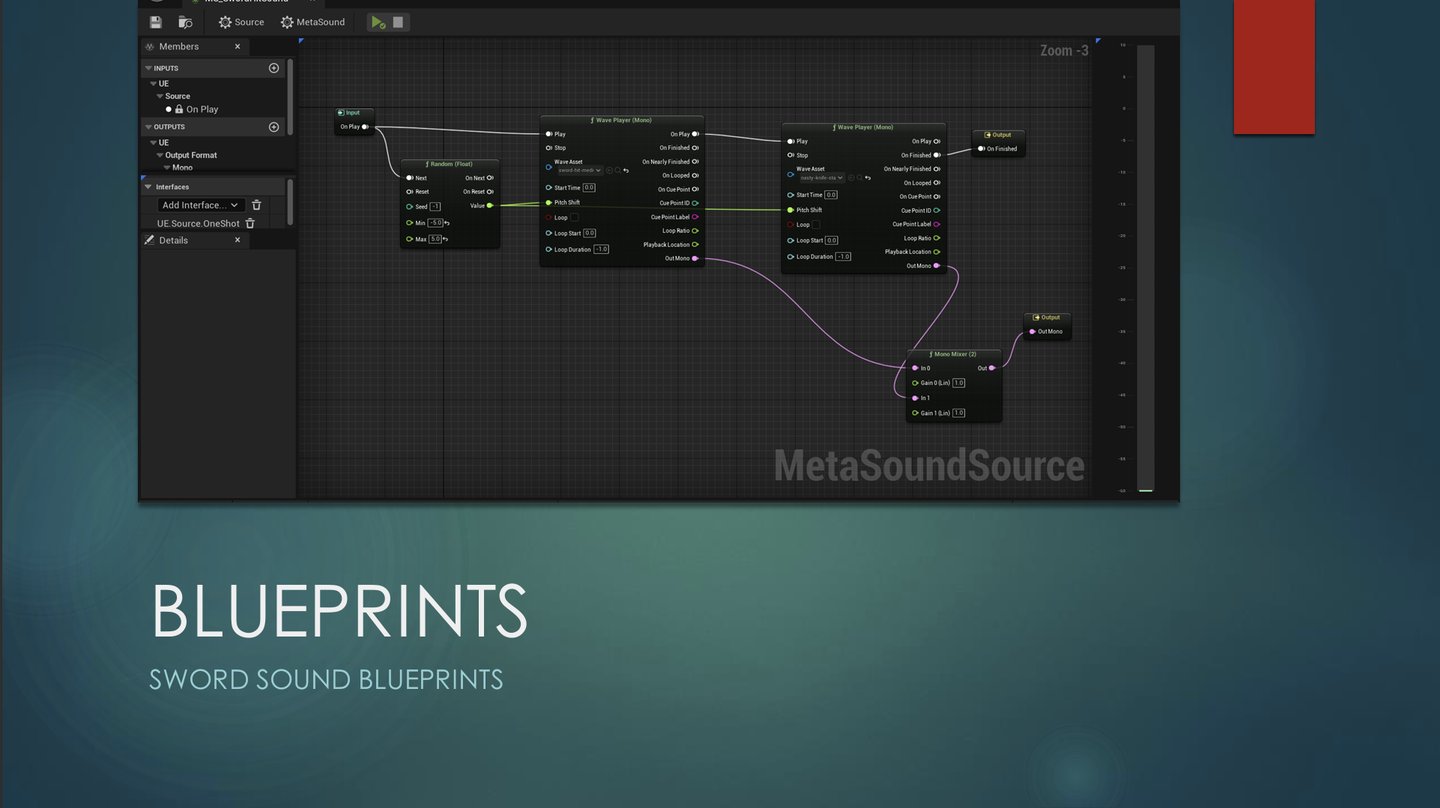
Task: Select the Mono Mixer (2) node title
Action: pos(954,354)
